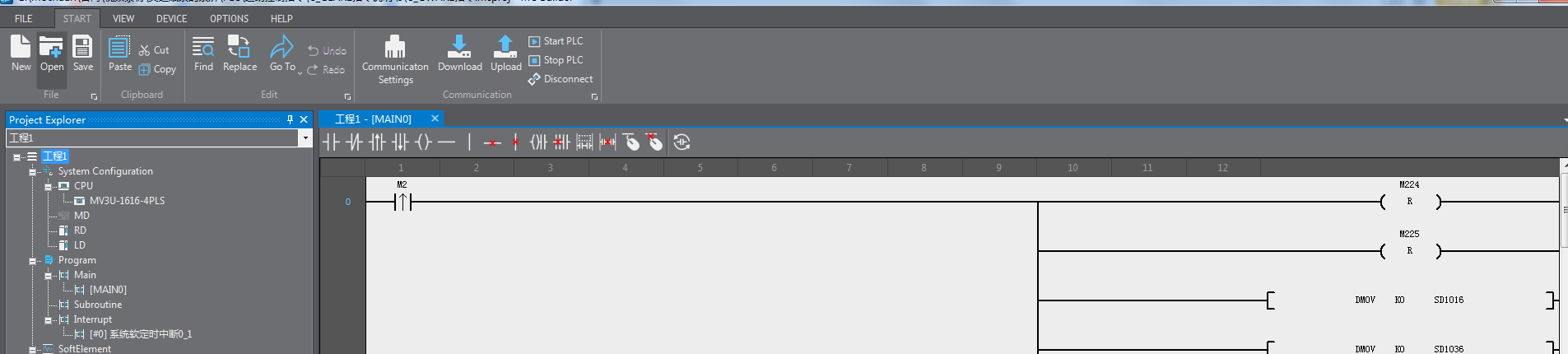1568x354 pixels.
Task: Pin the Project Explorer panel
Action: click(290, 119)
